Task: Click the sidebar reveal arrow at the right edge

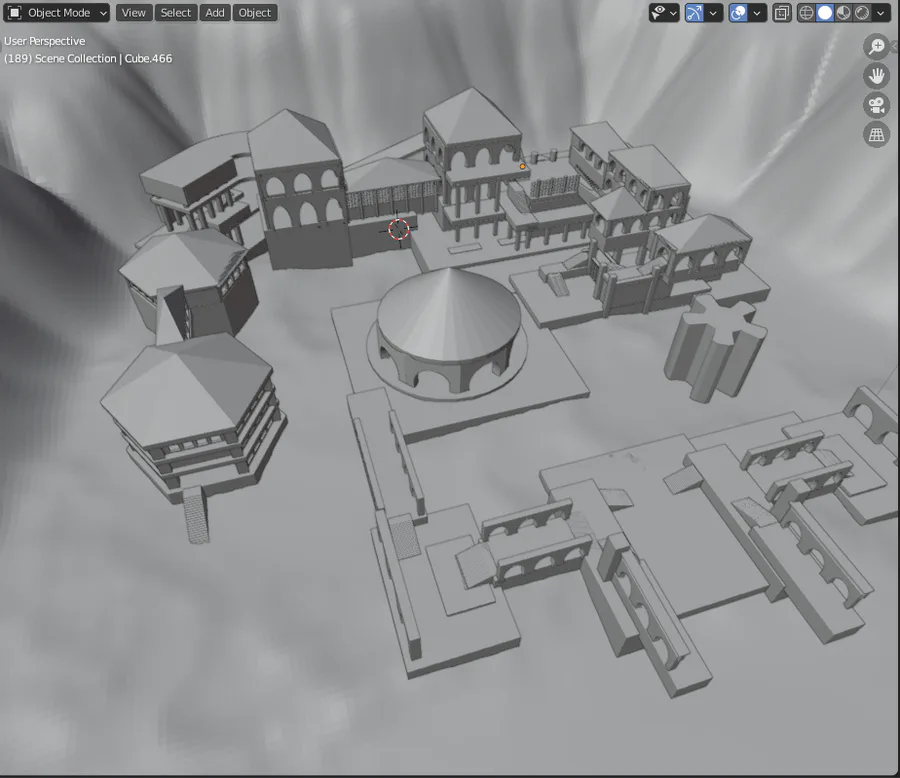Action: [x=895, y=47]
